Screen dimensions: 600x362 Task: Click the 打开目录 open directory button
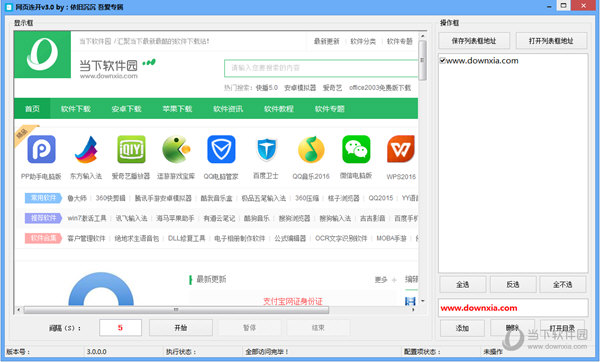coord(562,328)
